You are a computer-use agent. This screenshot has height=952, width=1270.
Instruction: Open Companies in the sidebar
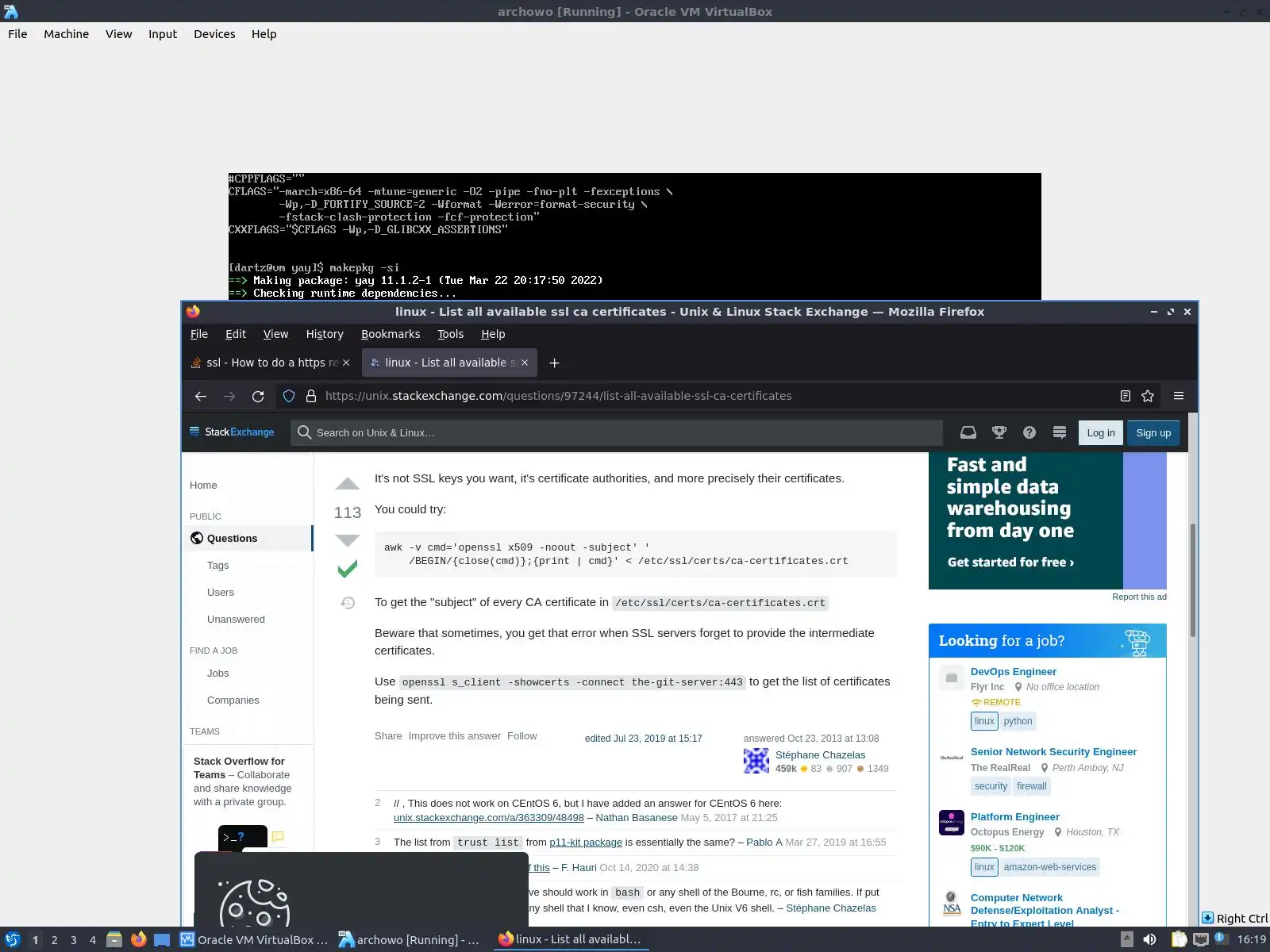[233, 700]
